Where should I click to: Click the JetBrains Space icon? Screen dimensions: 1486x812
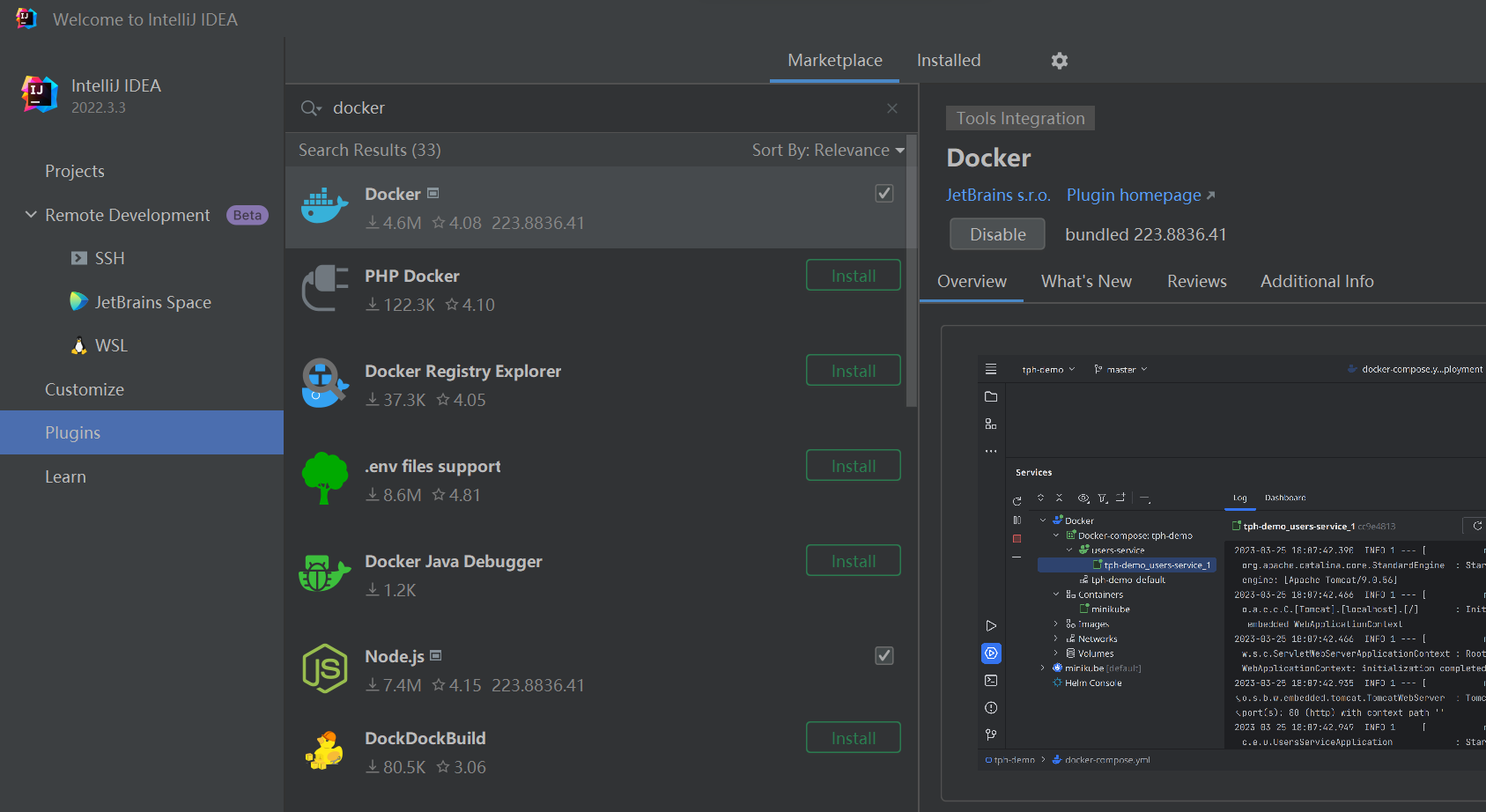[78, 301]
